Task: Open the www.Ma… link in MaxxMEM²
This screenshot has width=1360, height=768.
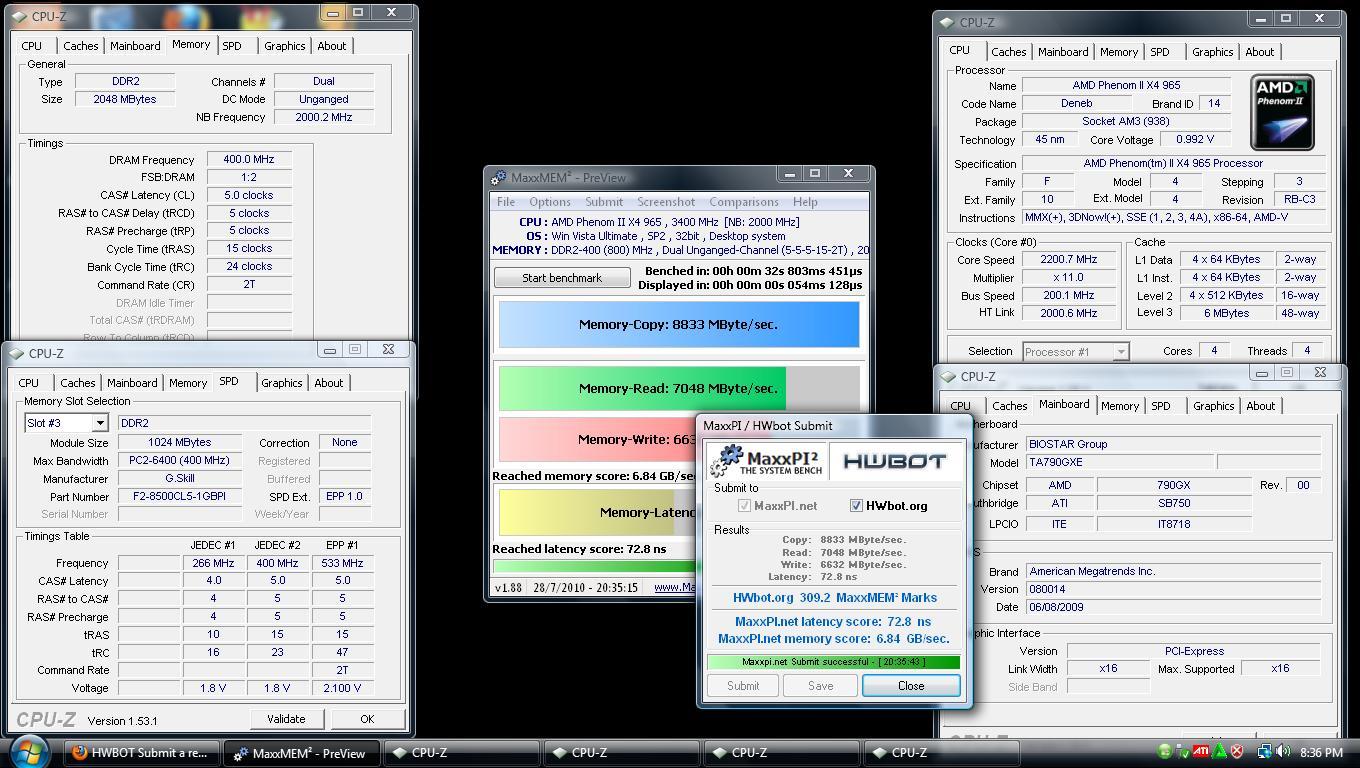Action: 675,587
